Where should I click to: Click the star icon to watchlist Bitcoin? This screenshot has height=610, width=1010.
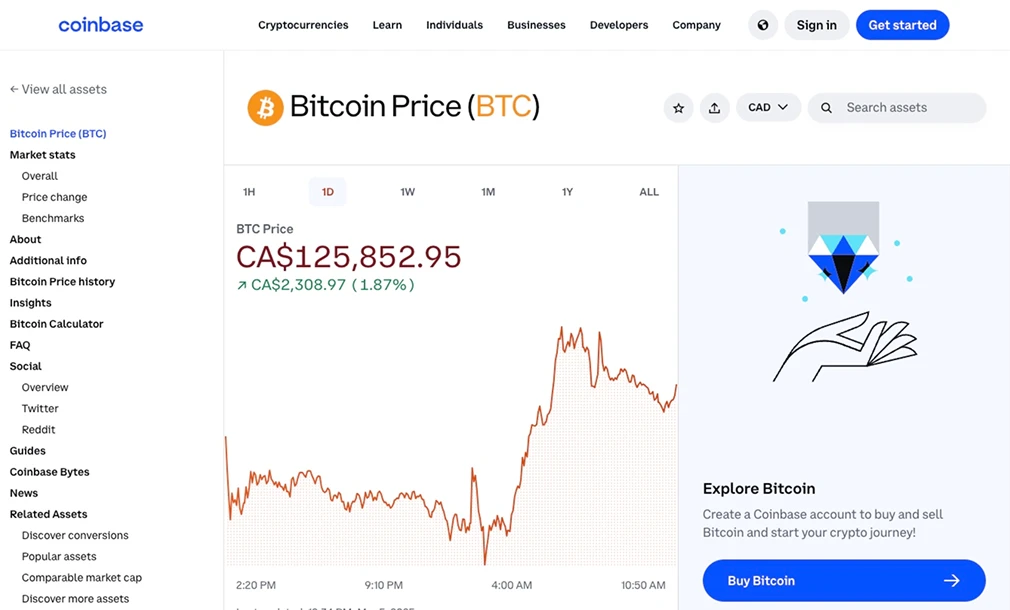pos(679,107)
